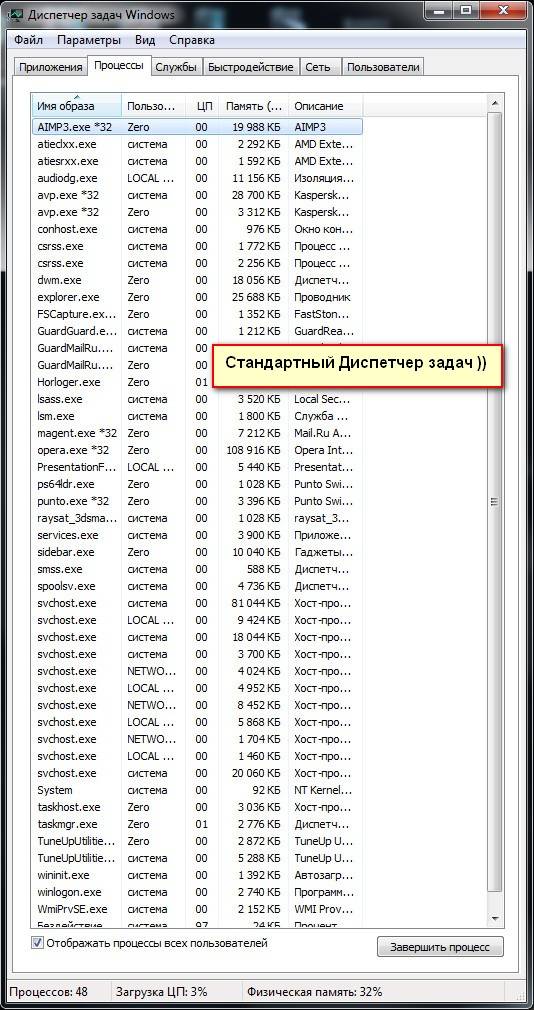Select the lsass.exe process
Viewport: 534px width, 1010px height.
197,399
